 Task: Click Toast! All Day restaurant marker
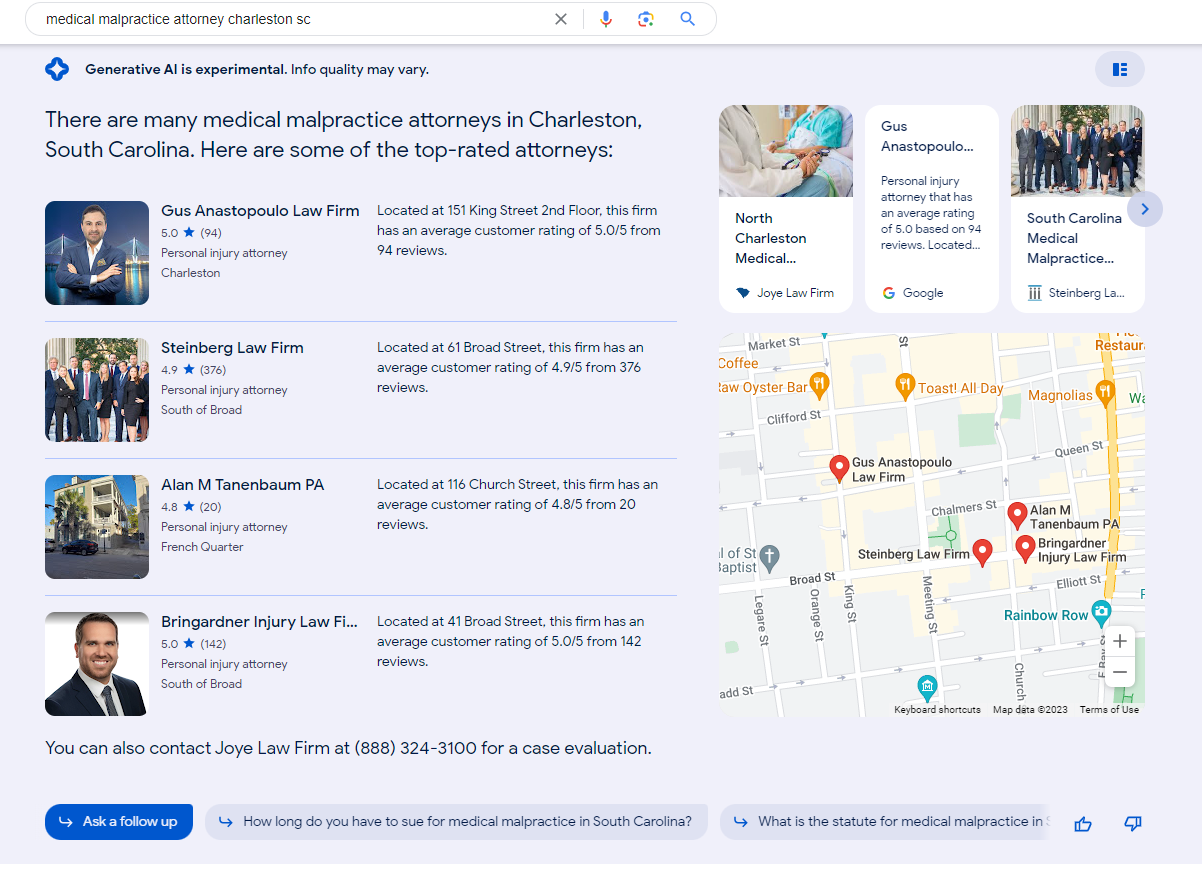904,386
